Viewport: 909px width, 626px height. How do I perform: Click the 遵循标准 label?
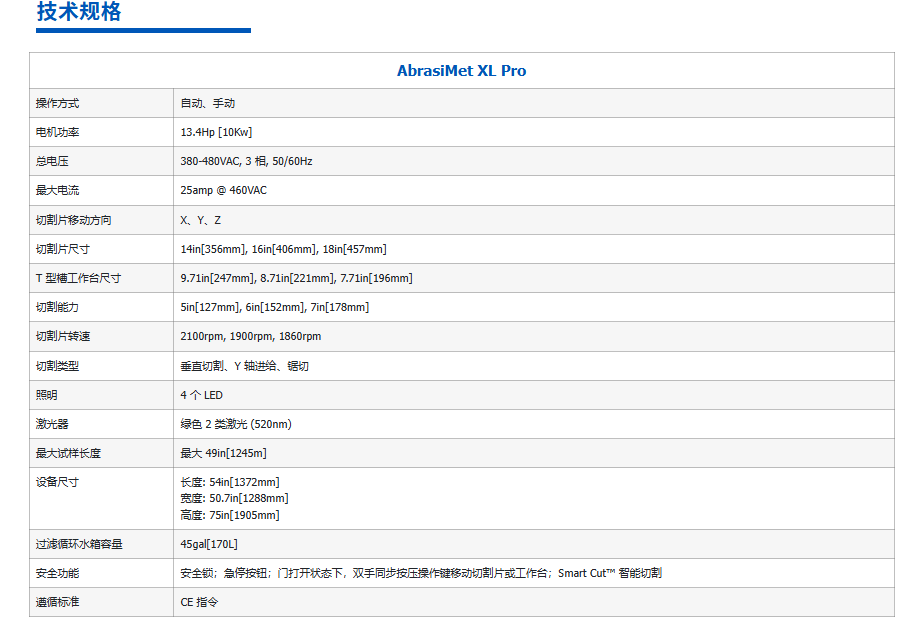[57, 602]
